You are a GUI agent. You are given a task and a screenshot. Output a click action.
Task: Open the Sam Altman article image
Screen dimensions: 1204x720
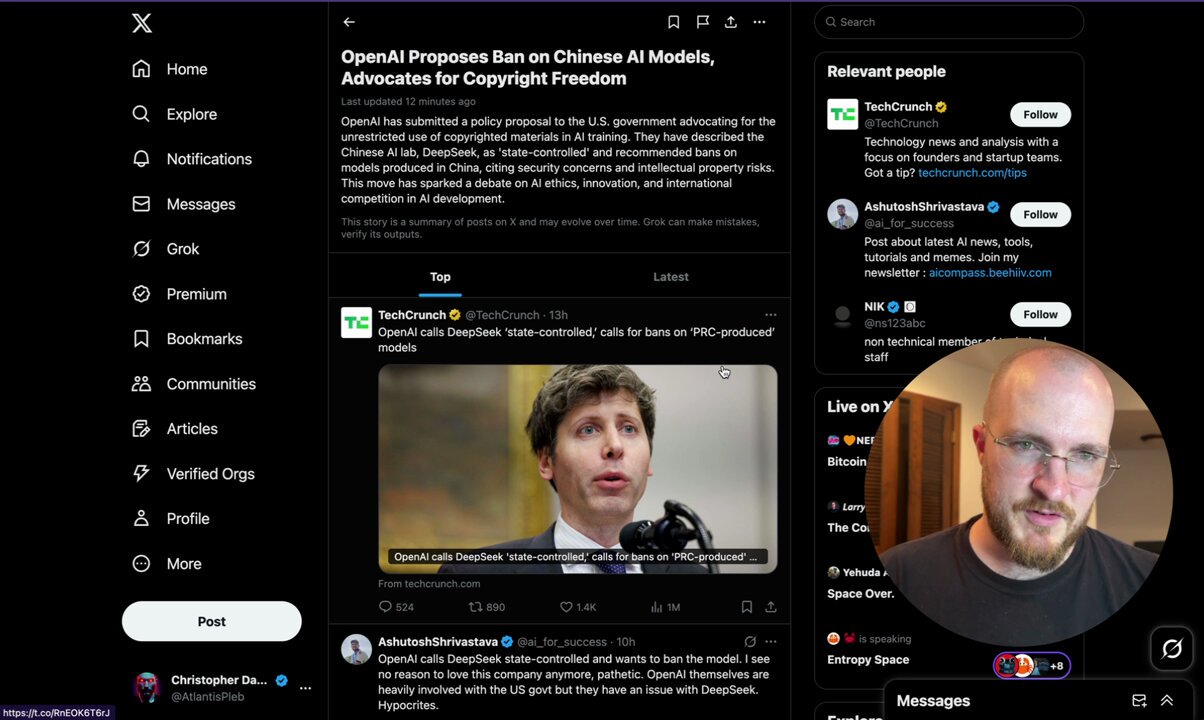pos(578,469)
